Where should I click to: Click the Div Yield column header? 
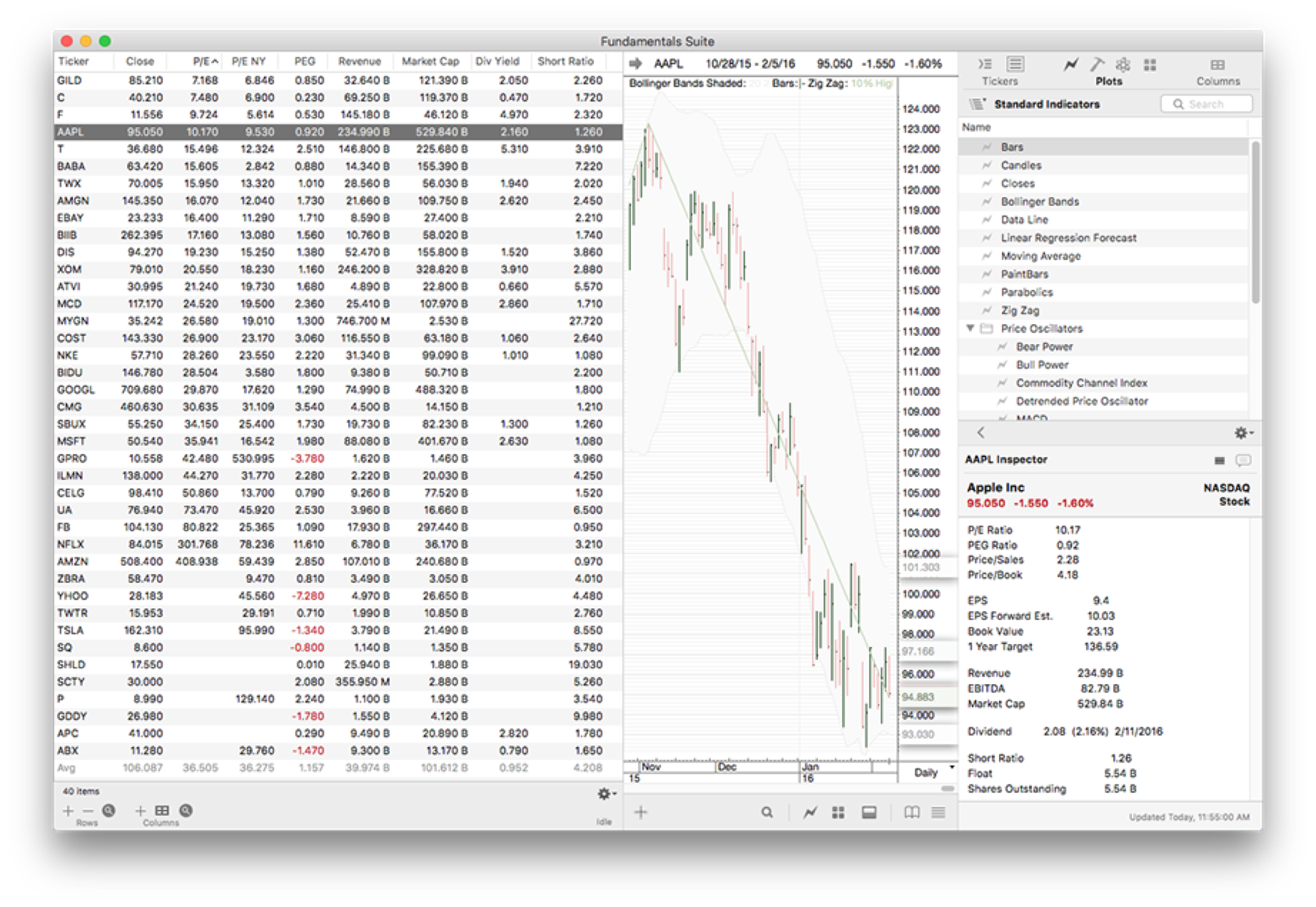coord(497,61)
